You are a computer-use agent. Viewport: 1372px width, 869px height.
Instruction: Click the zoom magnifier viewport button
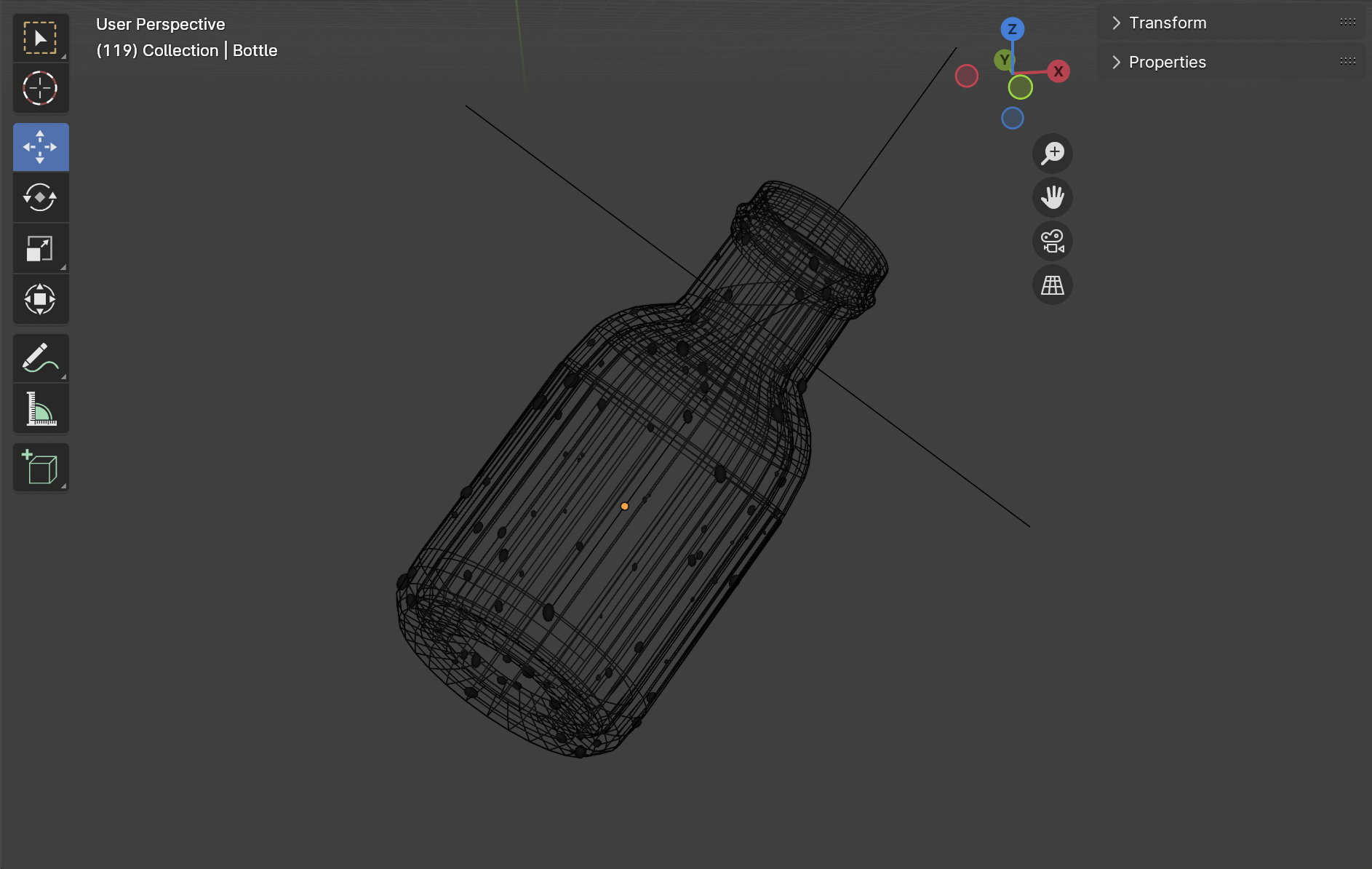coord(1052,154)
